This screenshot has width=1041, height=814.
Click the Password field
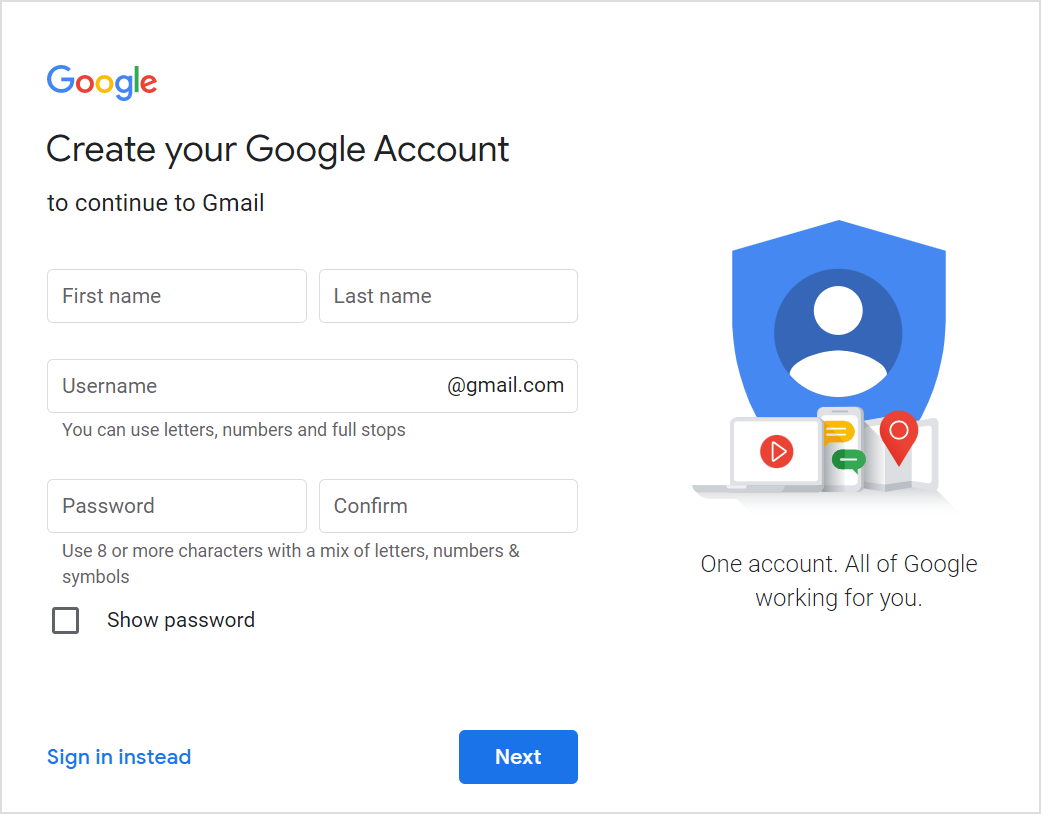coord(176,506)
